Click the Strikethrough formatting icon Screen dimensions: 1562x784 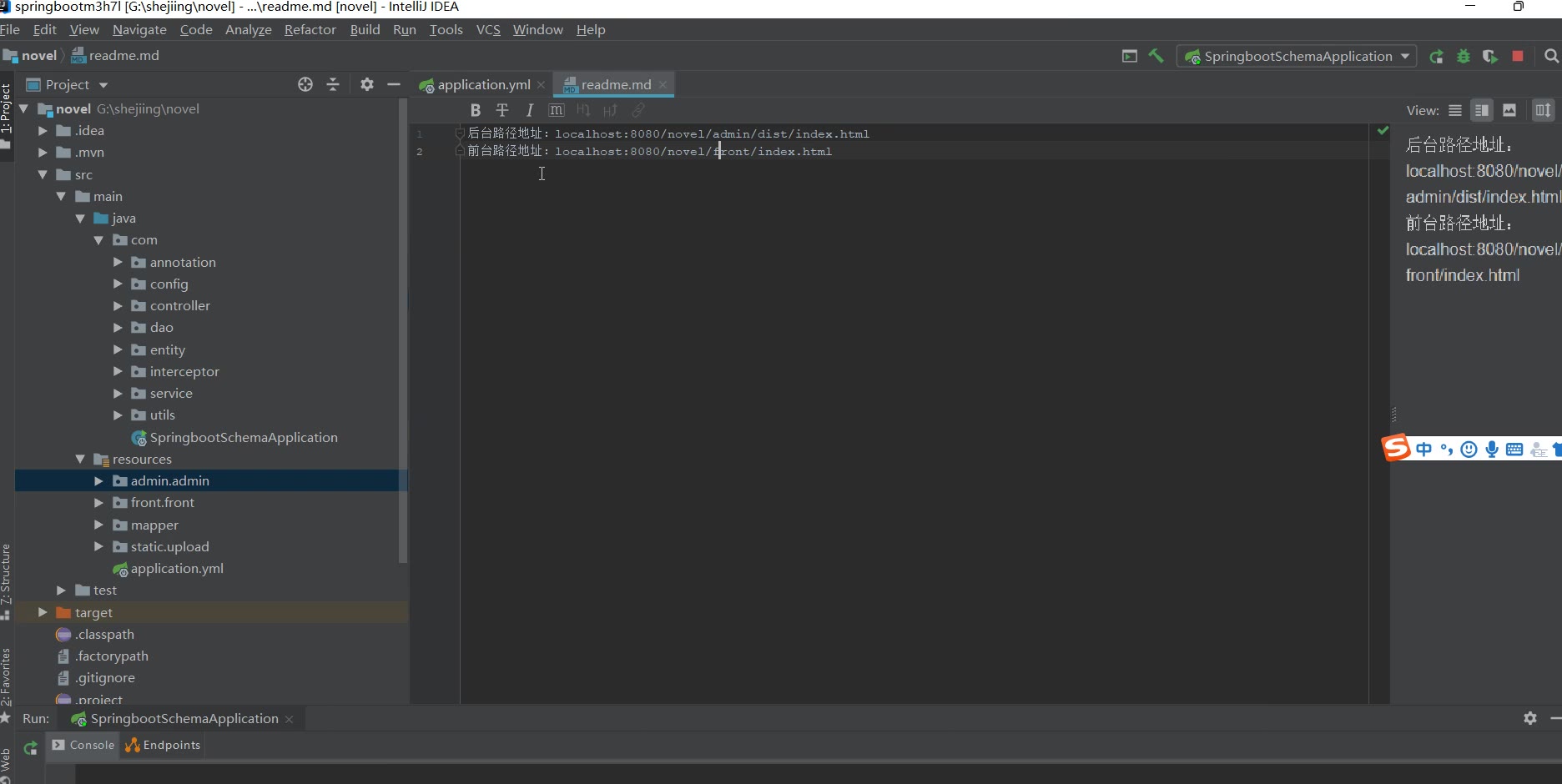(502, 110)
